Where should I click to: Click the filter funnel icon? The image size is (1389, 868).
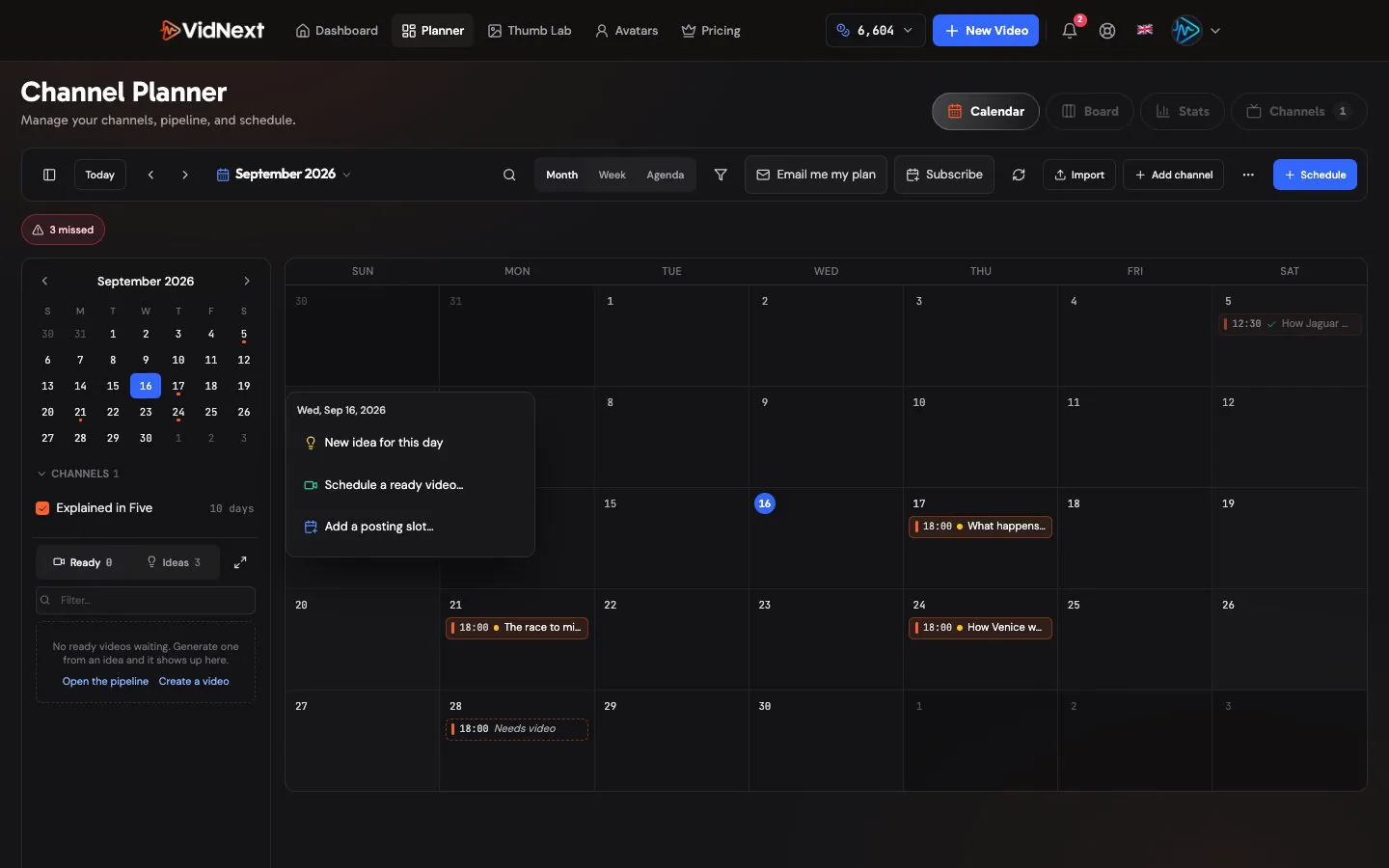coord(721,175)
